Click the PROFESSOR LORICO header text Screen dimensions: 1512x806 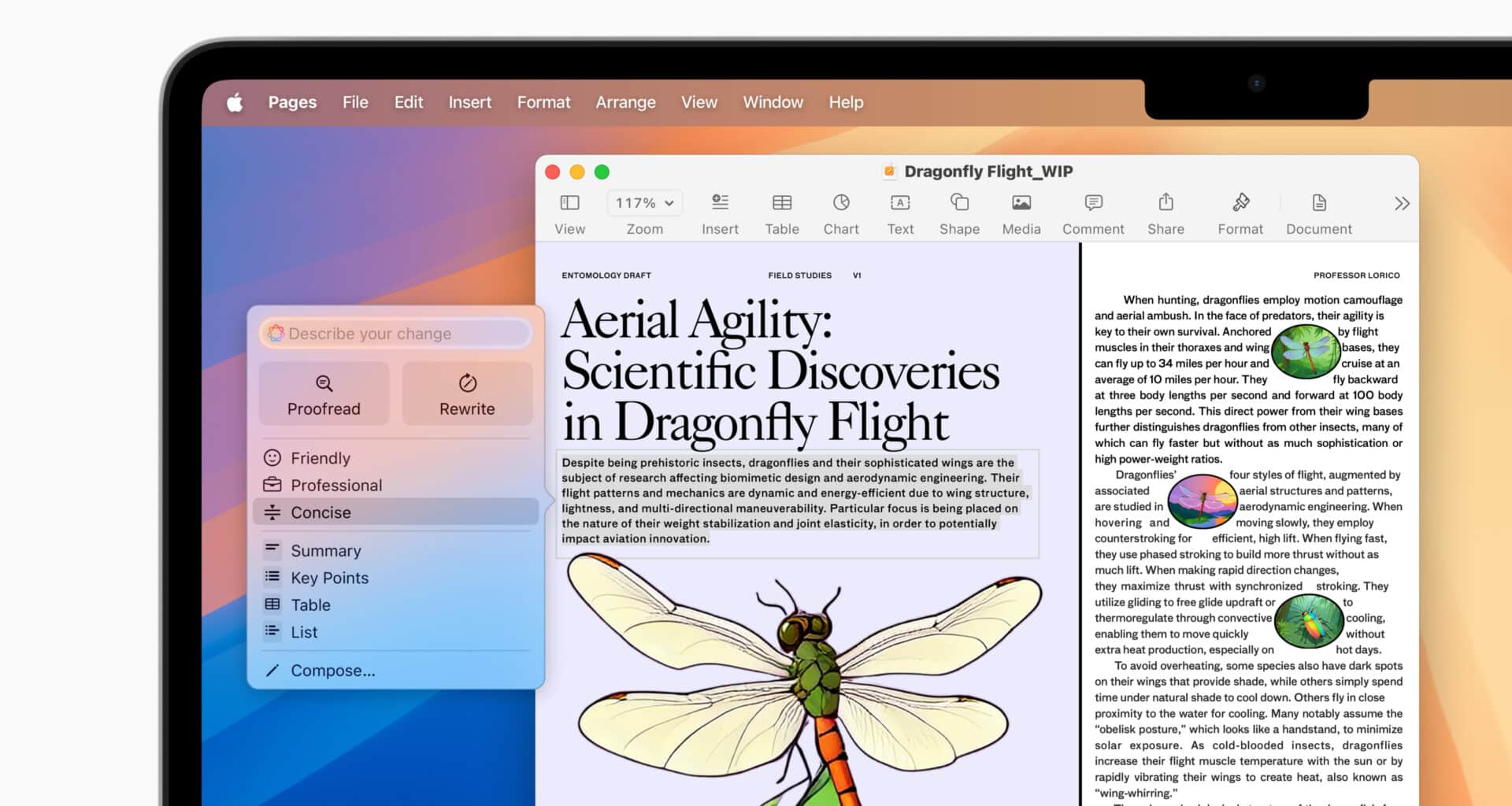click(x=1356, y=275)
